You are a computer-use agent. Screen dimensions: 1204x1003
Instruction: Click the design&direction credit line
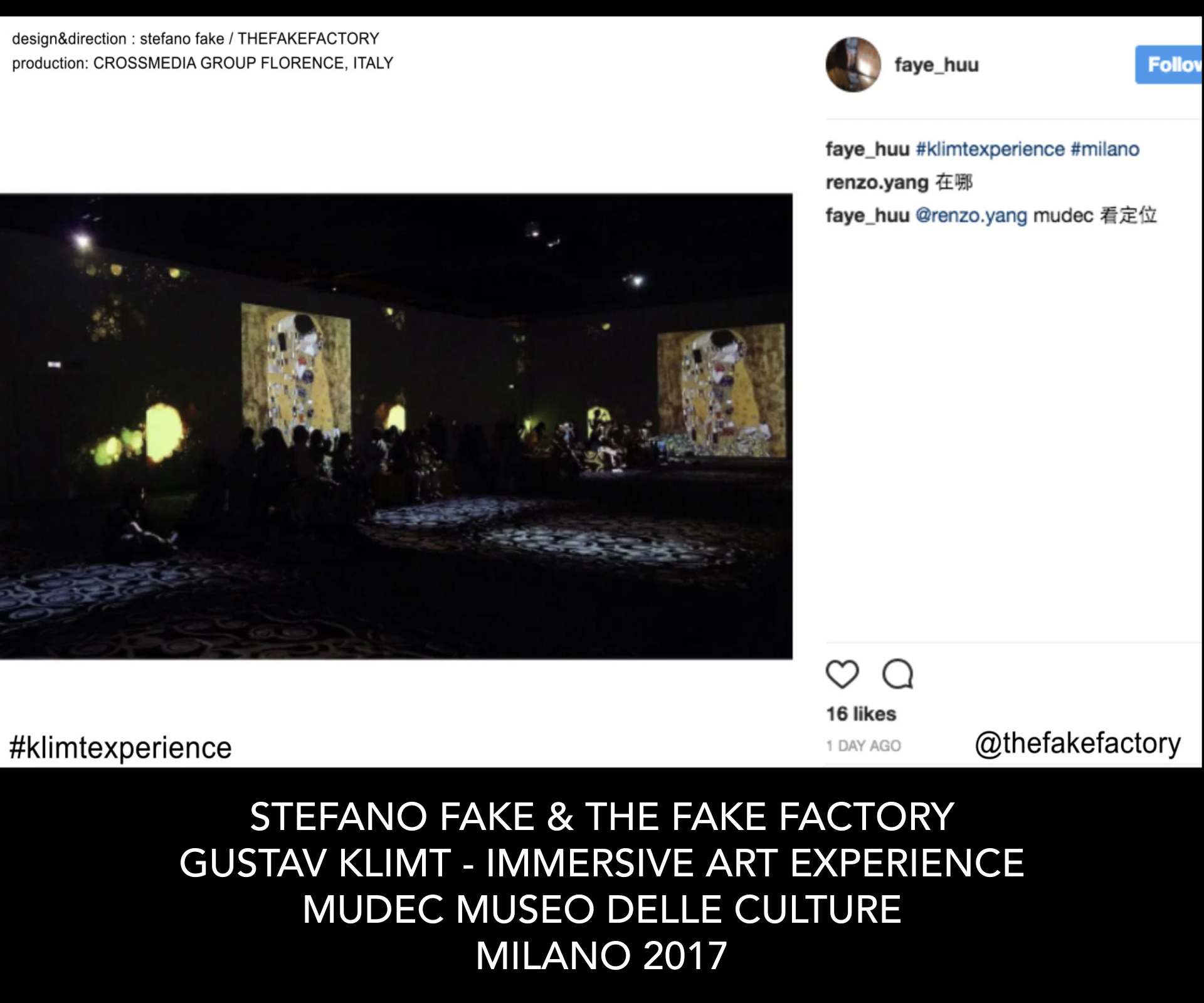click(196, 39)
